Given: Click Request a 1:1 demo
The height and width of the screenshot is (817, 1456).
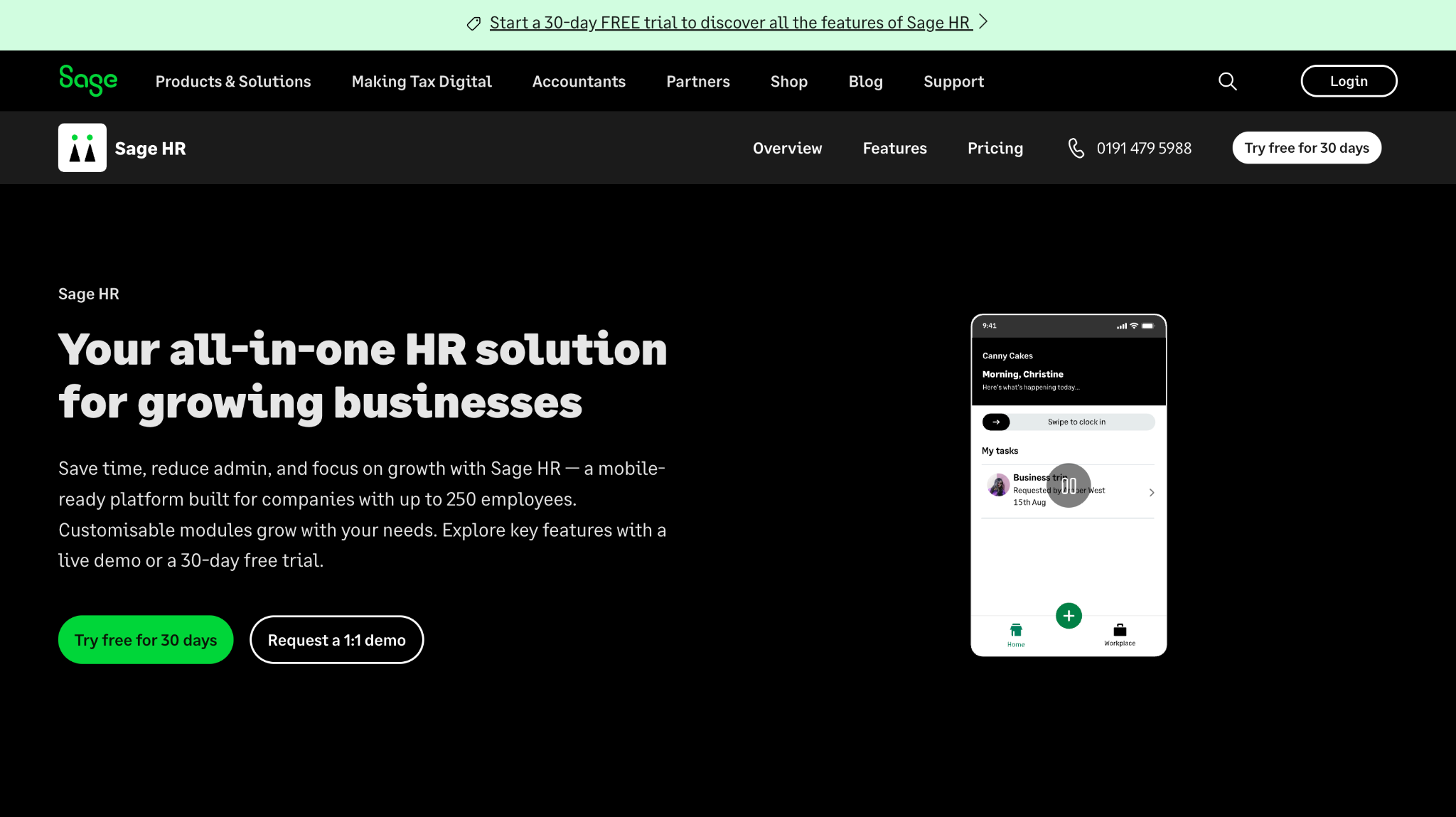Looking at the screenshot, I should tap(336, 639).
